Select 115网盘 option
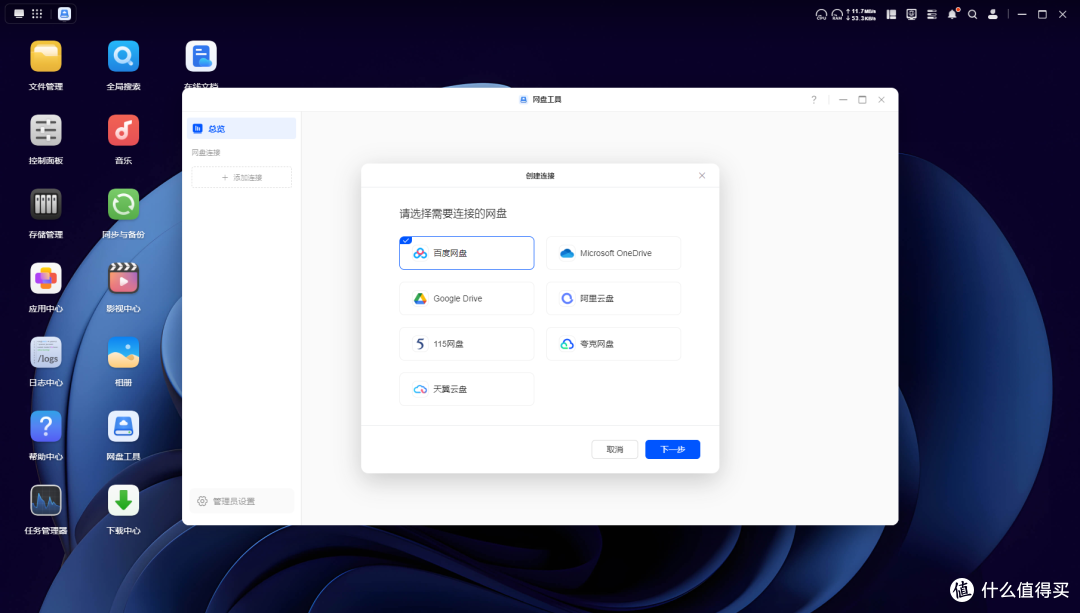The height and width of the screenshot is (613, 1080). 466,344
